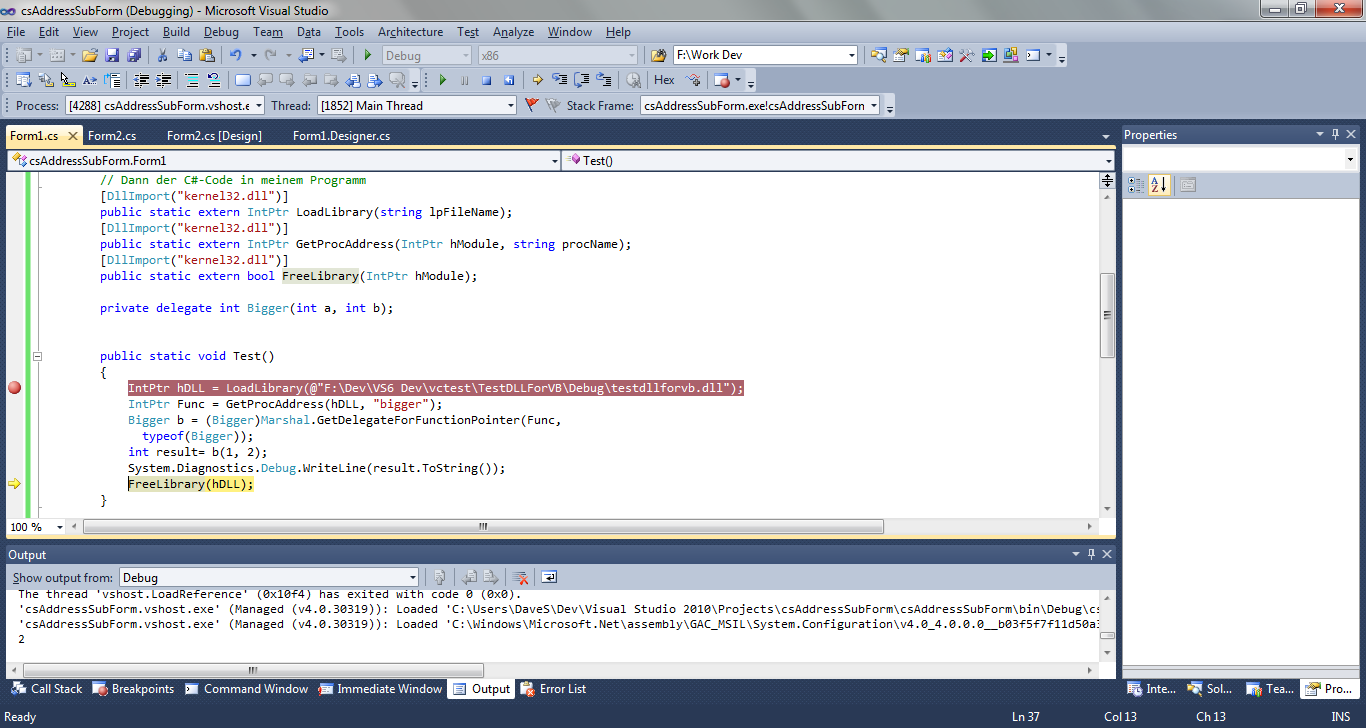1366x728 pixels.
Task: Click the Undo arrow icon
Action: [x=235, y=55]
